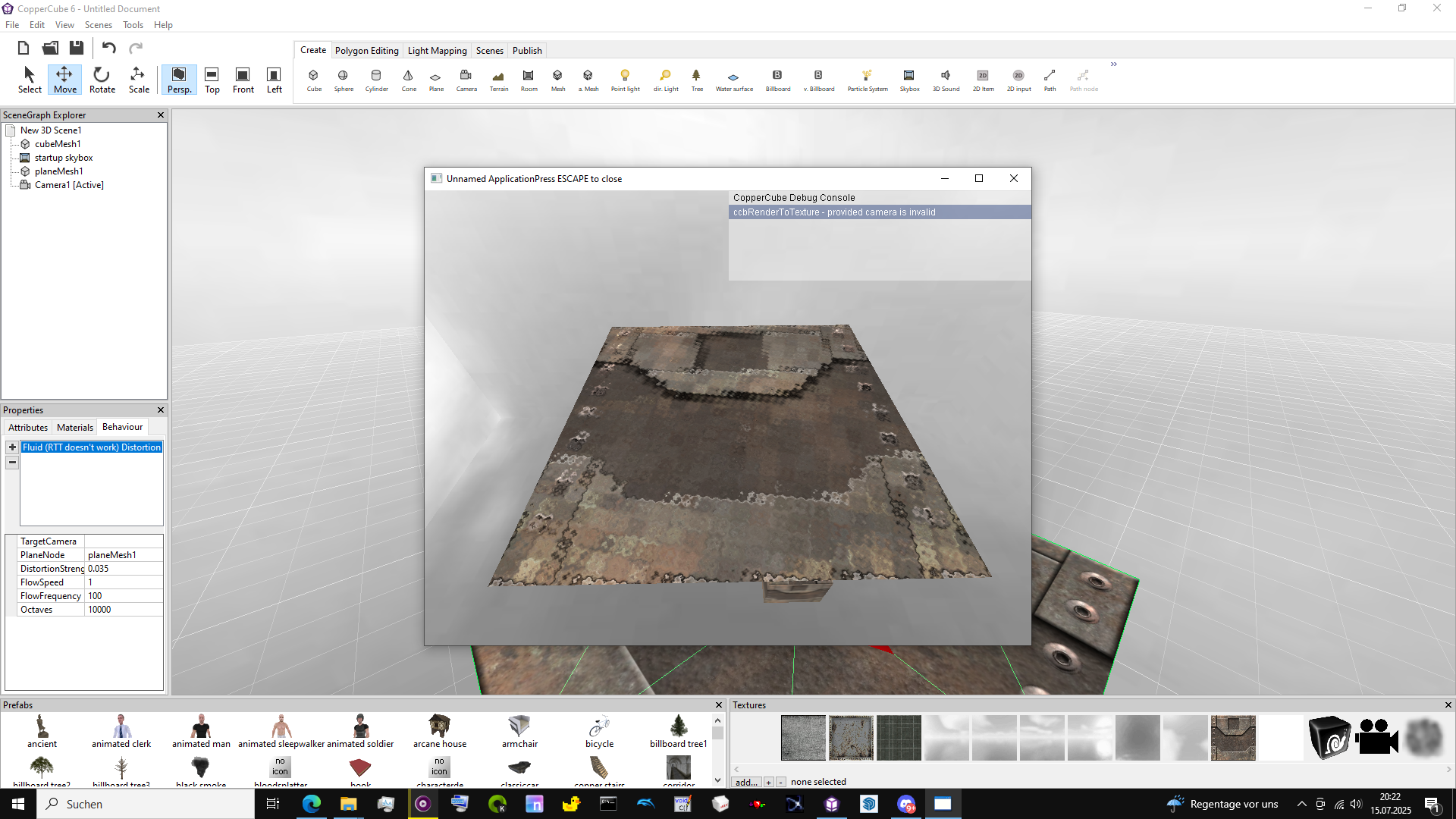Add a 2D Item overlay
The image size is (1456, 819).
click(x=983, y=80)
